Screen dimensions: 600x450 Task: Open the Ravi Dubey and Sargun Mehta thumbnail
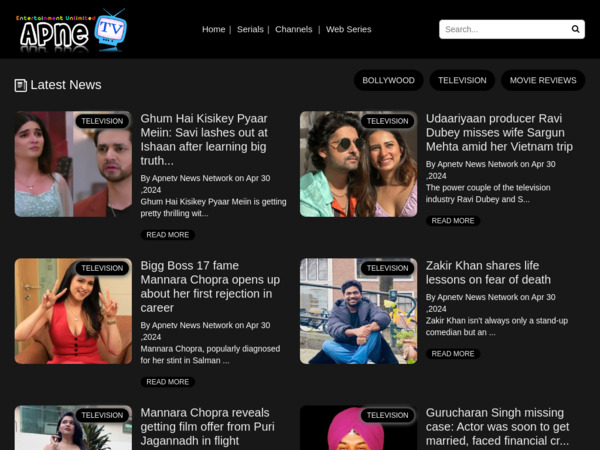pyautogui.click(x=359, y=164)
